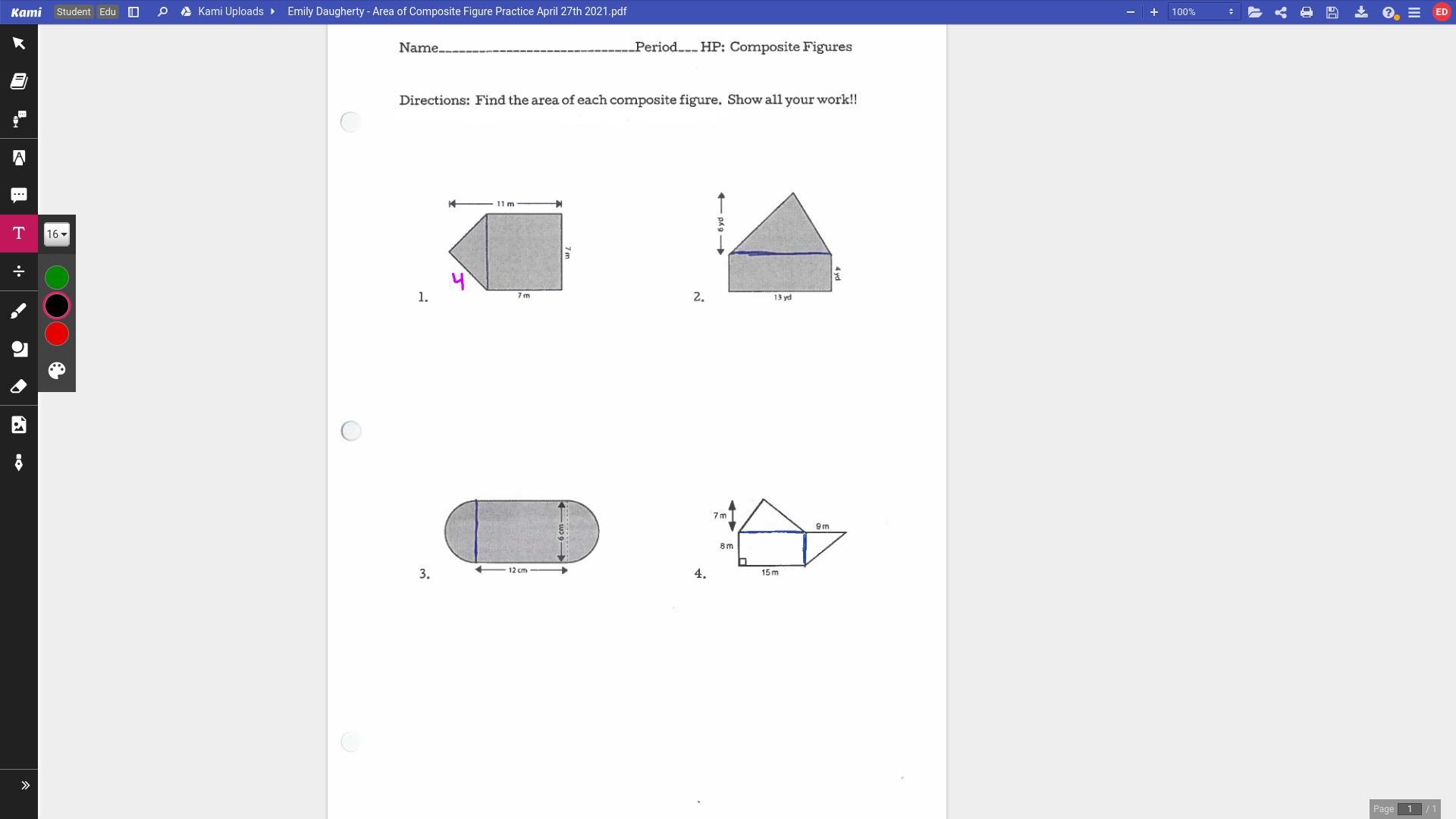The width and height of the screenshot is (1456, 819).
Task: Open the 100% zoom level dropdown
Action: 1203,12
